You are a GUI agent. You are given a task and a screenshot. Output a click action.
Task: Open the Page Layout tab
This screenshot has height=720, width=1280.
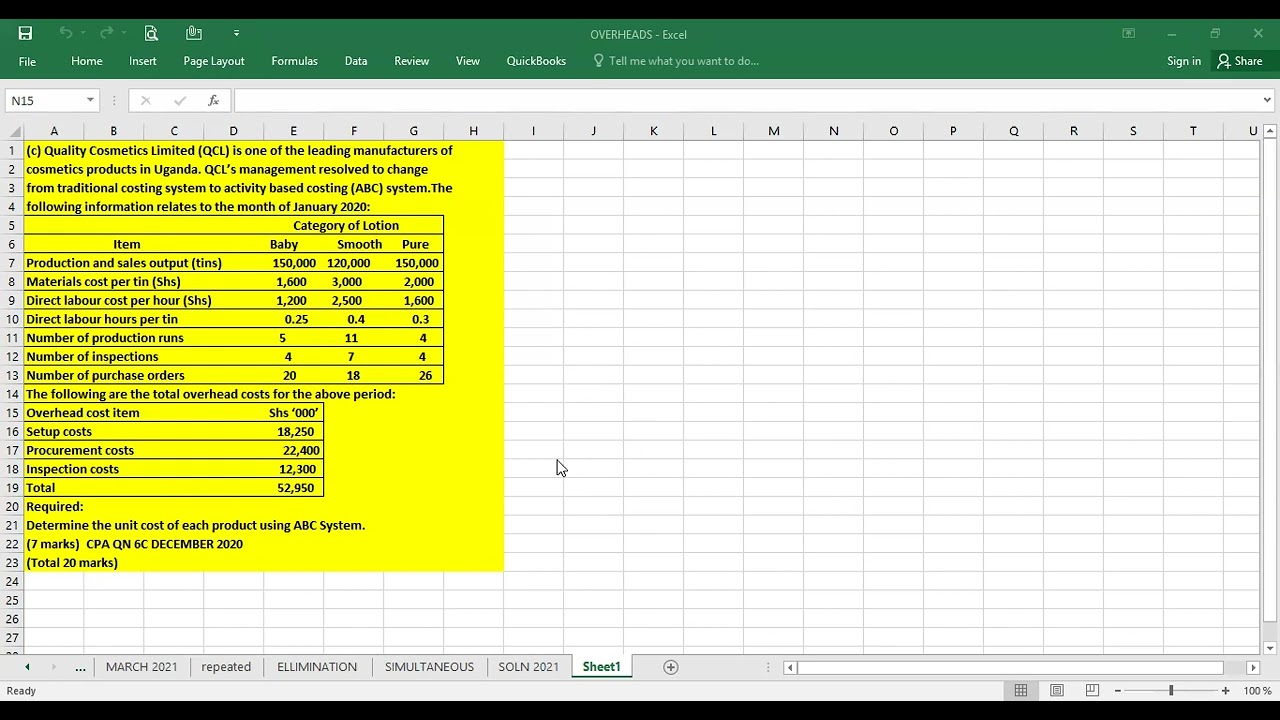point(214,61)
